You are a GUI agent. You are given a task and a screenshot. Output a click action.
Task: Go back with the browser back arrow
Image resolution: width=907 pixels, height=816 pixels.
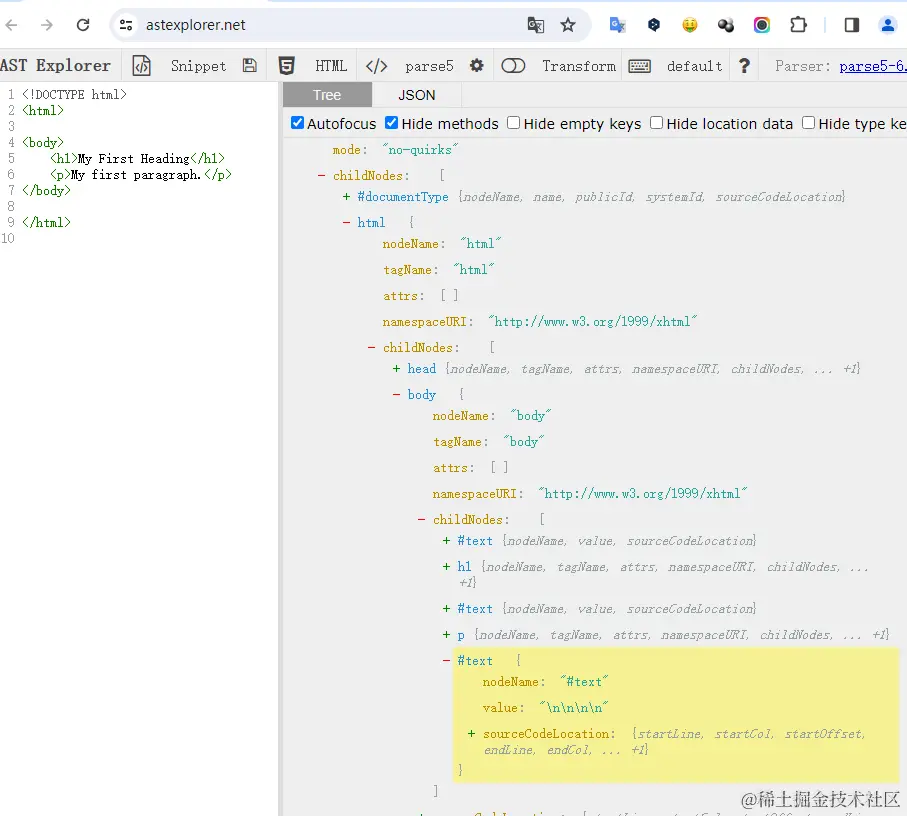[x=12, y=25]
